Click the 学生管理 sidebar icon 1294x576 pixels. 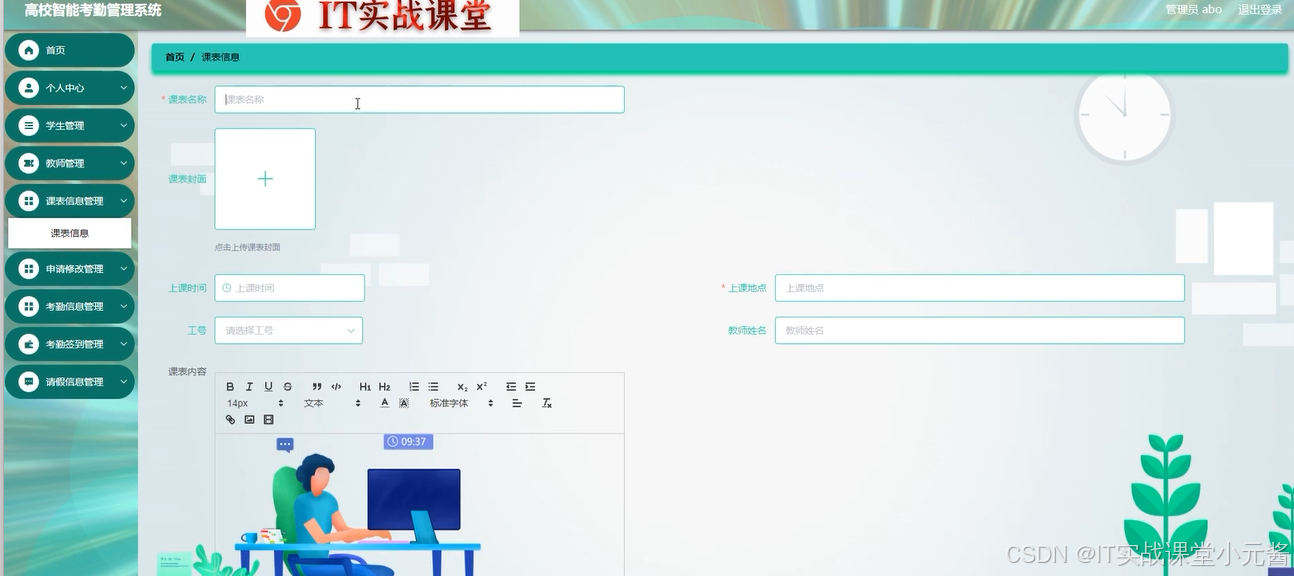tap(29, 126)
